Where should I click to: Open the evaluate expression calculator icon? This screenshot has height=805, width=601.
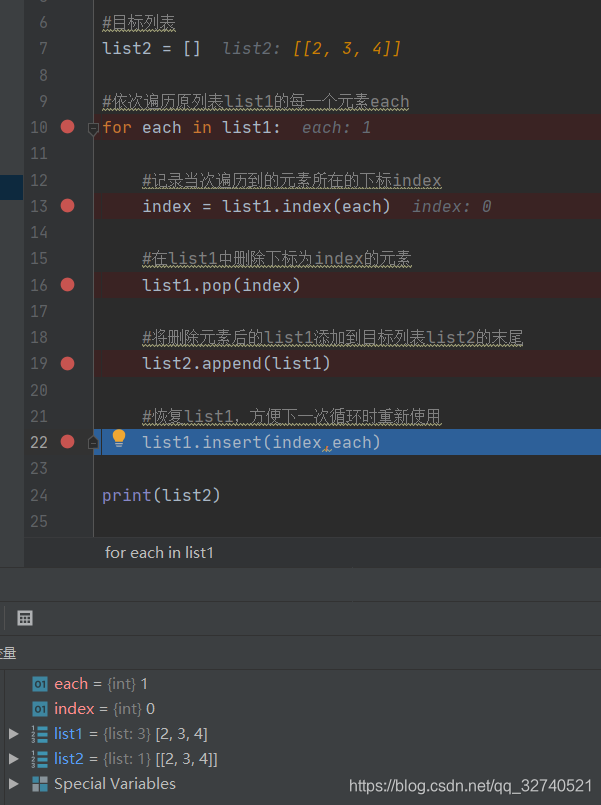coord(25,618)
